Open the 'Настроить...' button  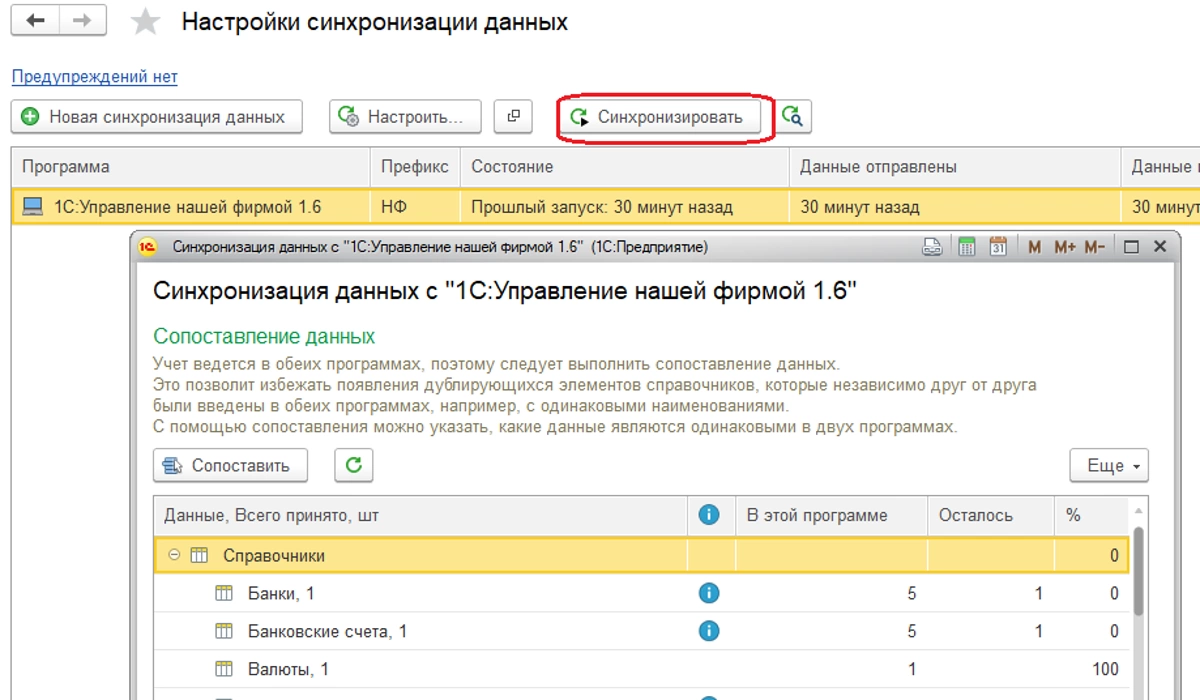click(405, 117)
